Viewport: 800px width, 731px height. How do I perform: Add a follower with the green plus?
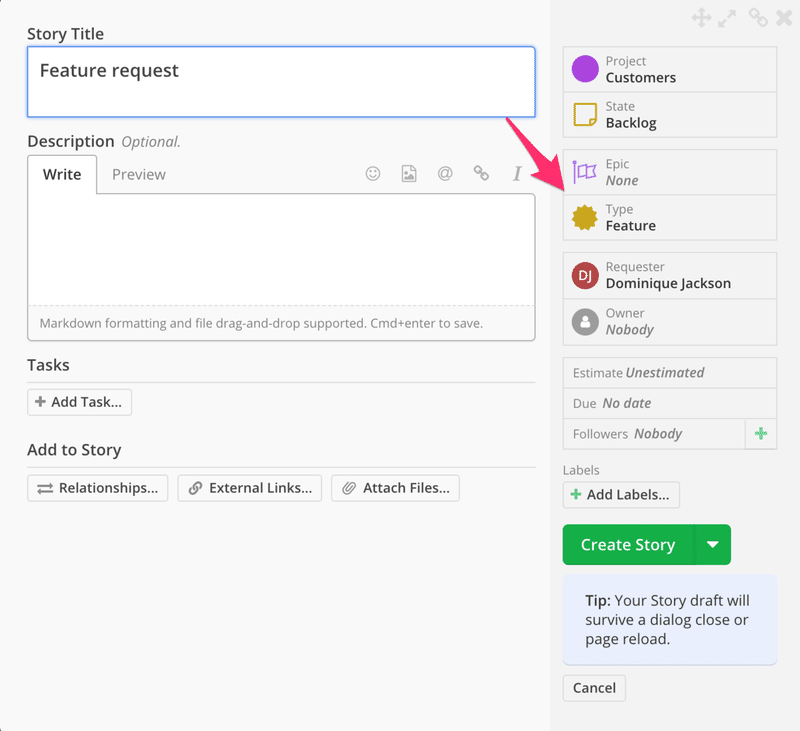[x=761, y=434]
